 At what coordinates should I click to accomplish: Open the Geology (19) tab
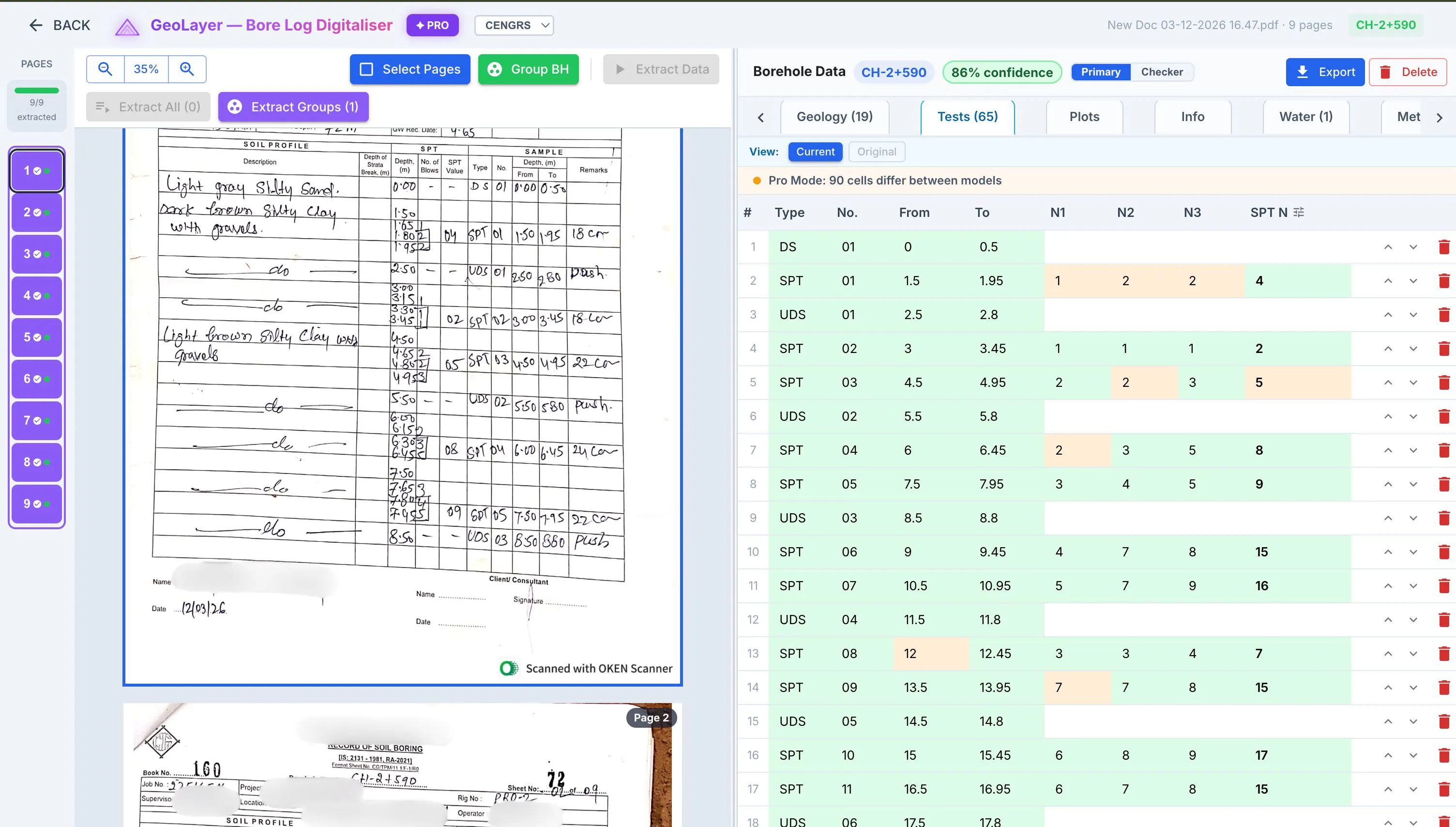834,117
